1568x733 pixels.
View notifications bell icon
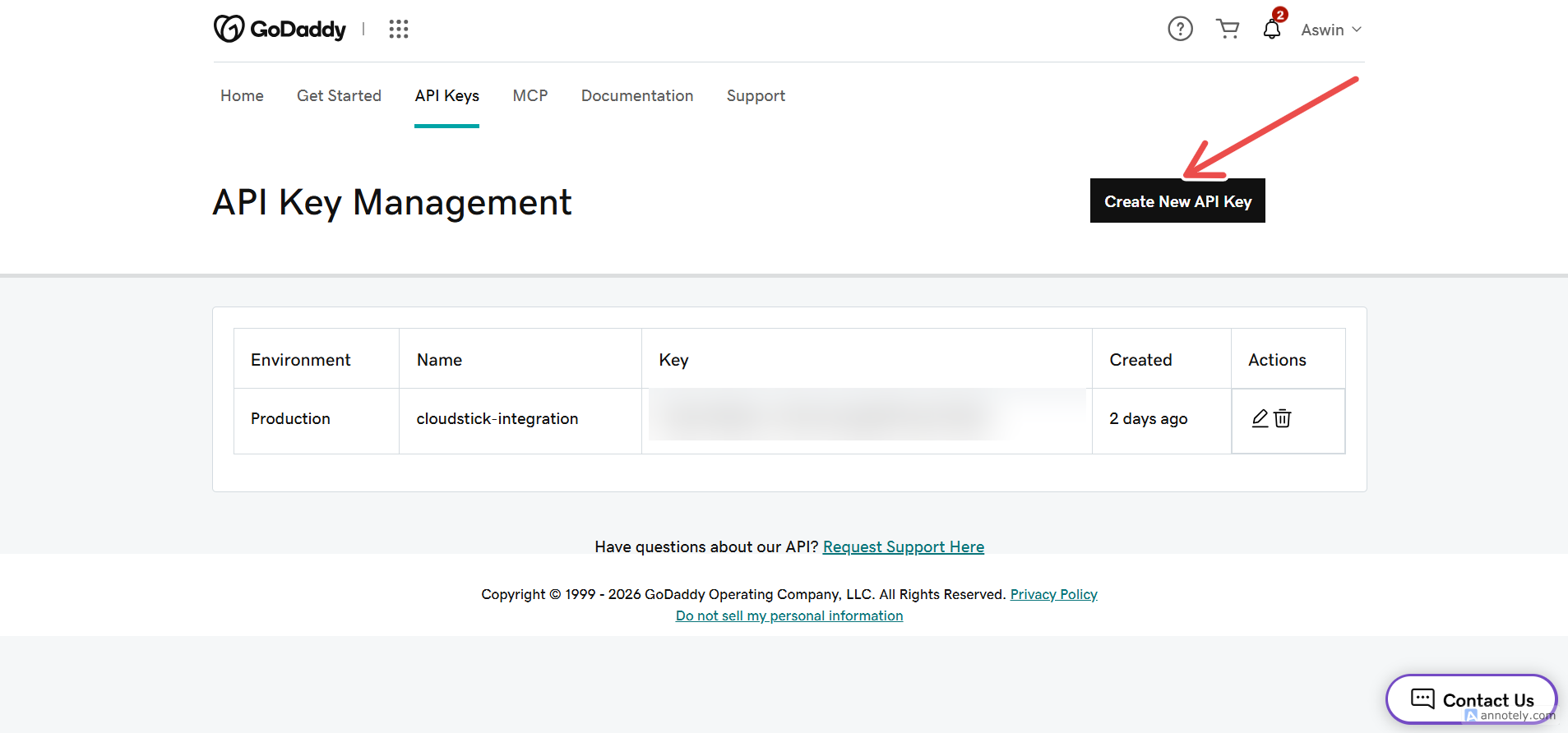tap(1272, 29)
